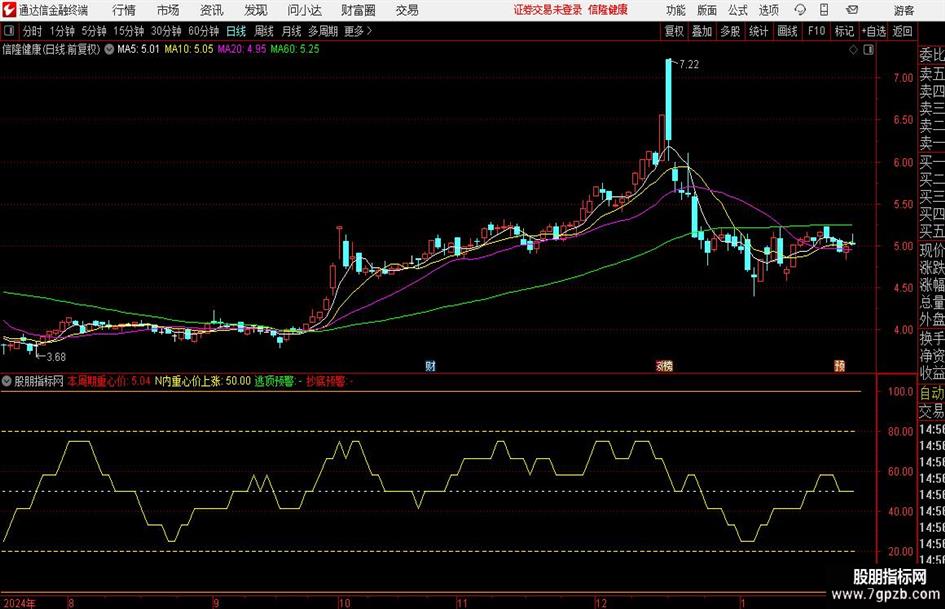Screen dimensions: 945x609
Task: Open the 预 marker near chart right end
Action: tap(839, 366)
